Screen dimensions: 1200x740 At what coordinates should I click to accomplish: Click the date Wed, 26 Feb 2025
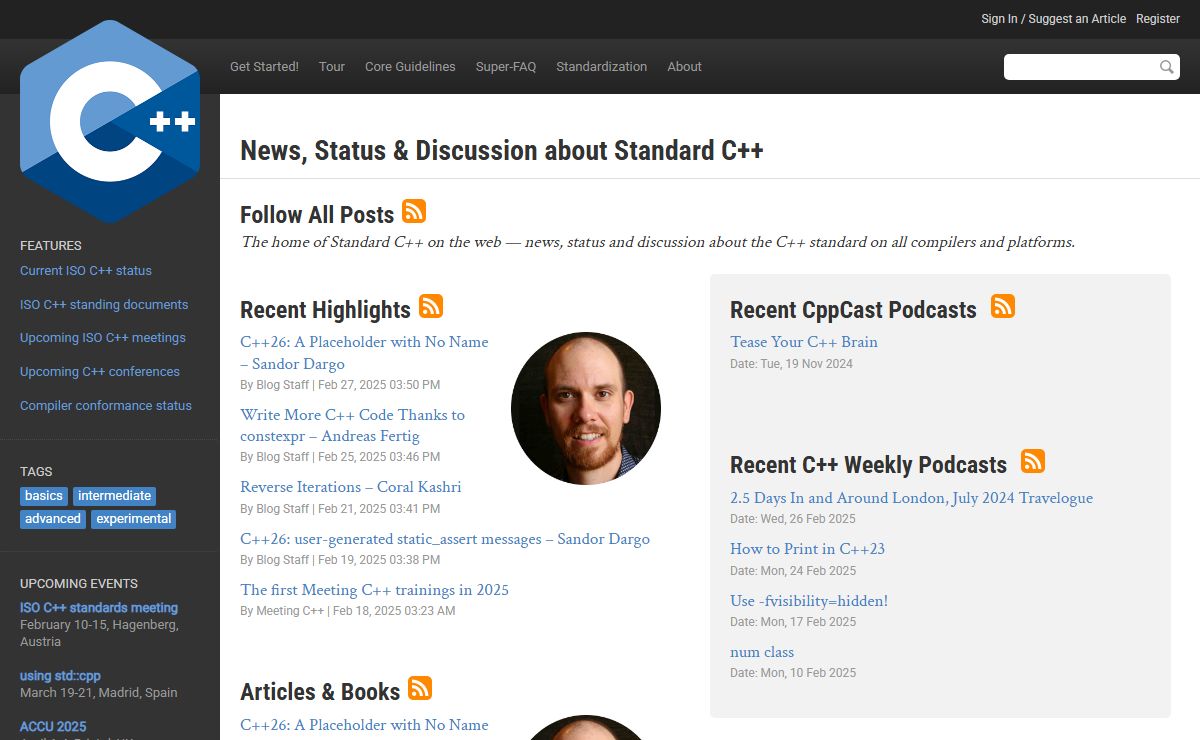pyautogui.click(x=808, y=519)
